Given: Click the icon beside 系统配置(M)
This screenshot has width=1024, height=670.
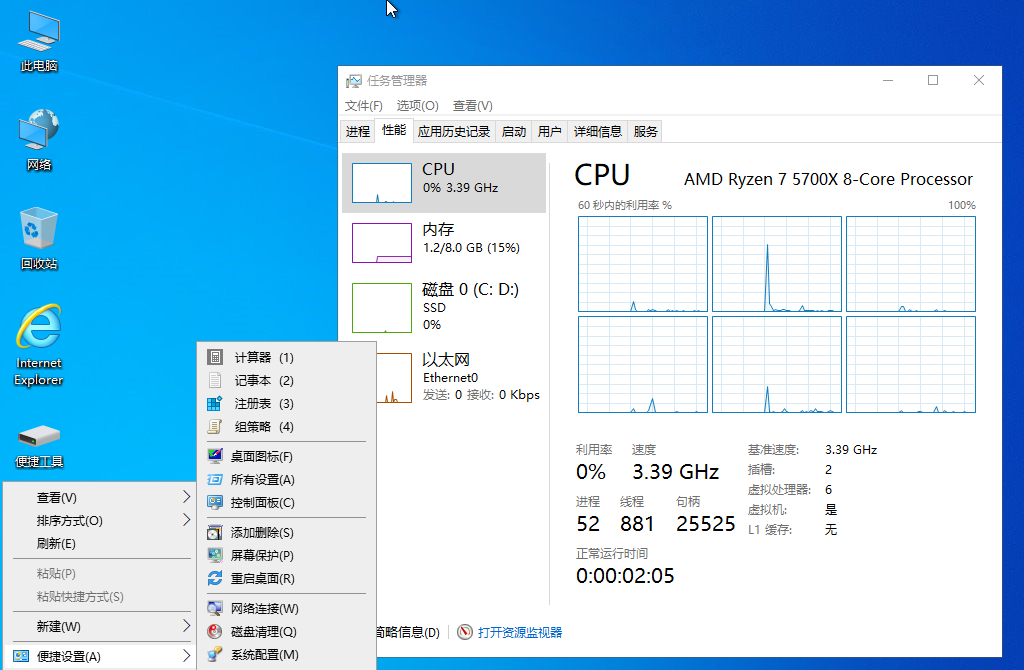Looking at the screenshot, I should click(x=215, y=654).
